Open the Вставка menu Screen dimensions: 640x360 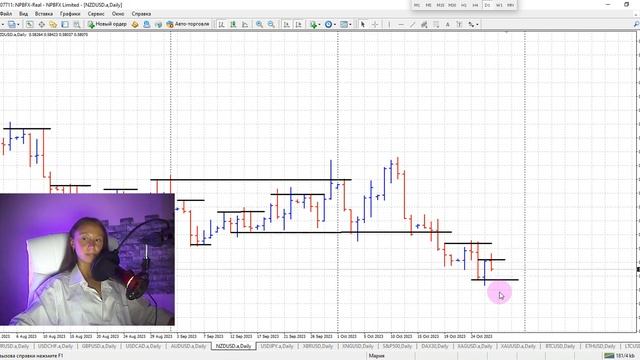44,14
